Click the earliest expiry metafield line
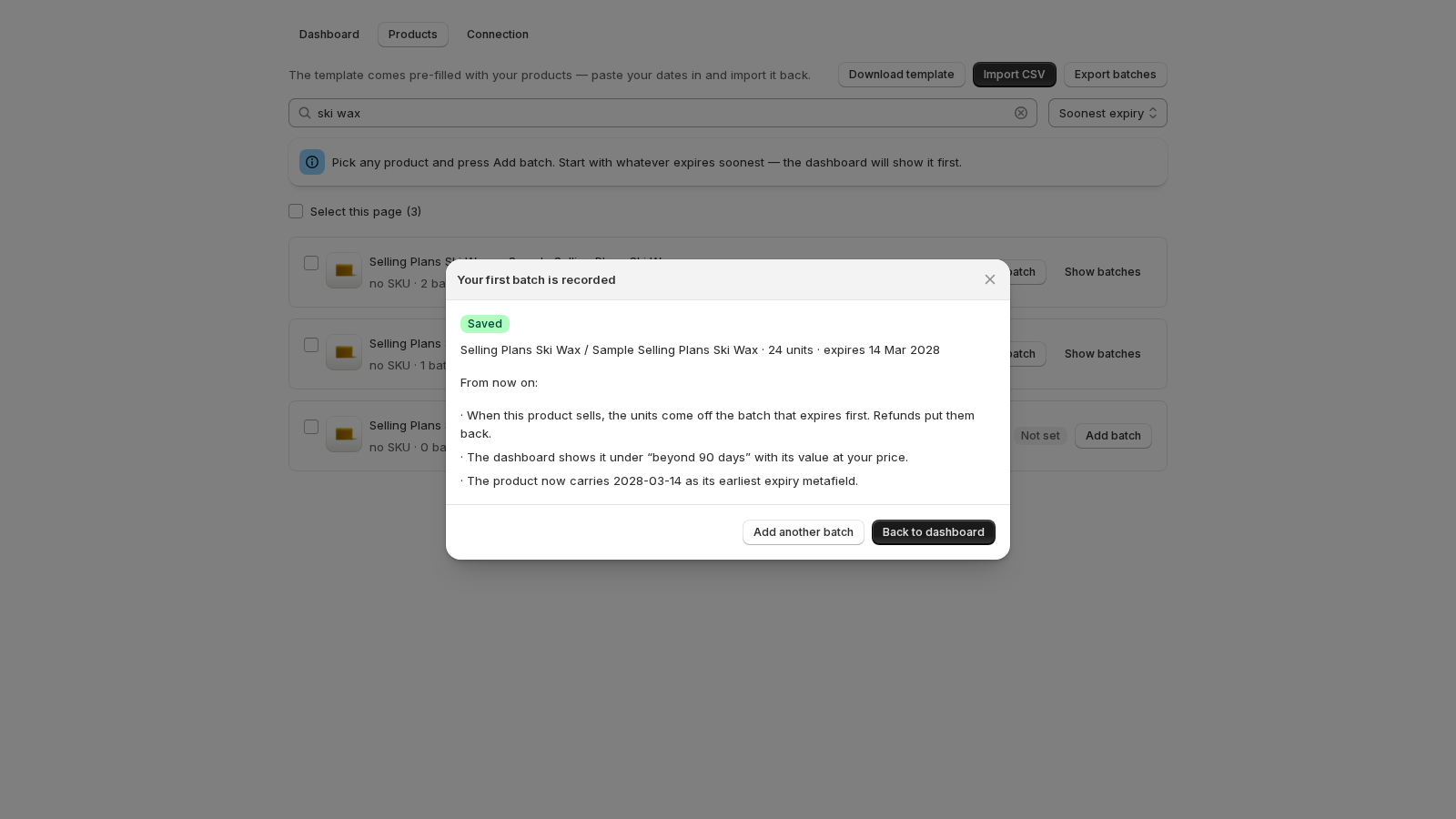 [659, 480]
